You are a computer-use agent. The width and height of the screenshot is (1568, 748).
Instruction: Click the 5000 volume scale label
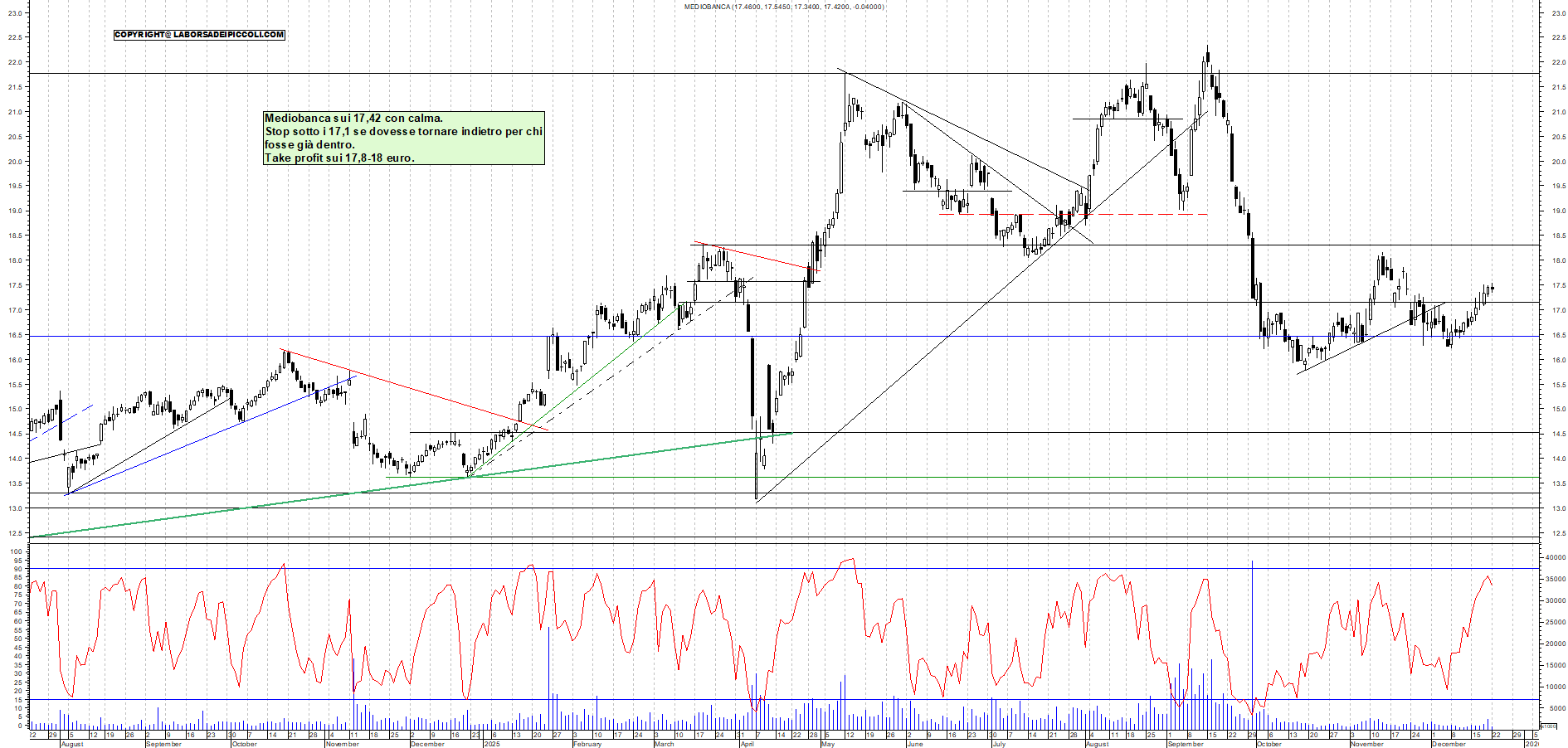click(x=1556, y=708)
